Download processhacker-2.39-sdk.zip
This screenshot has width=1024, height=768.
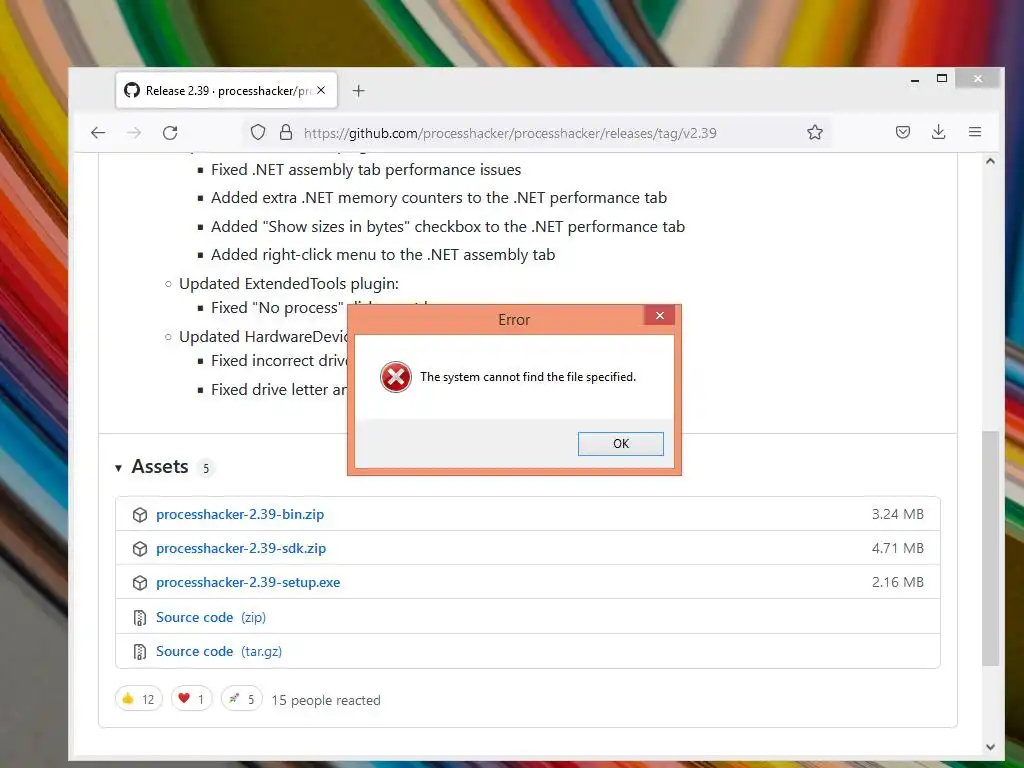tap(241, 549)
